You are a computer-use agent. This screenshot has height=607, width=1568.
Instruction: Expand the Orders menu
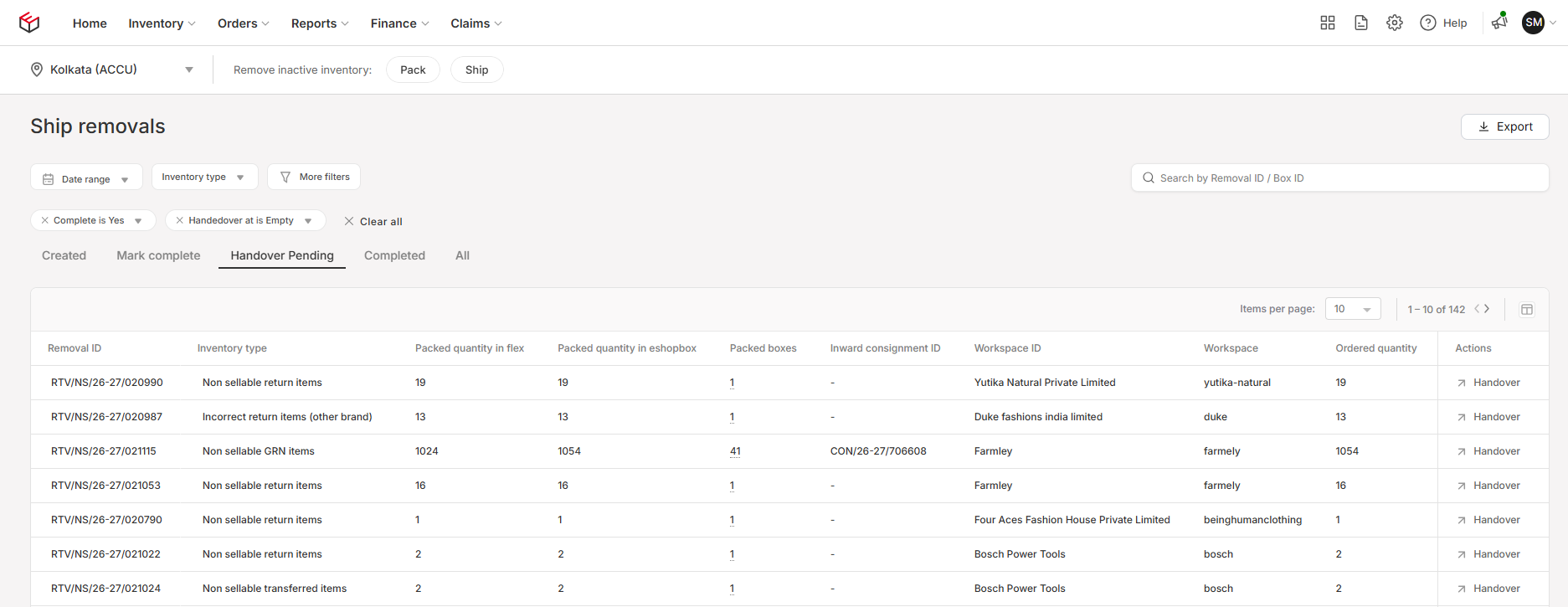244,23
